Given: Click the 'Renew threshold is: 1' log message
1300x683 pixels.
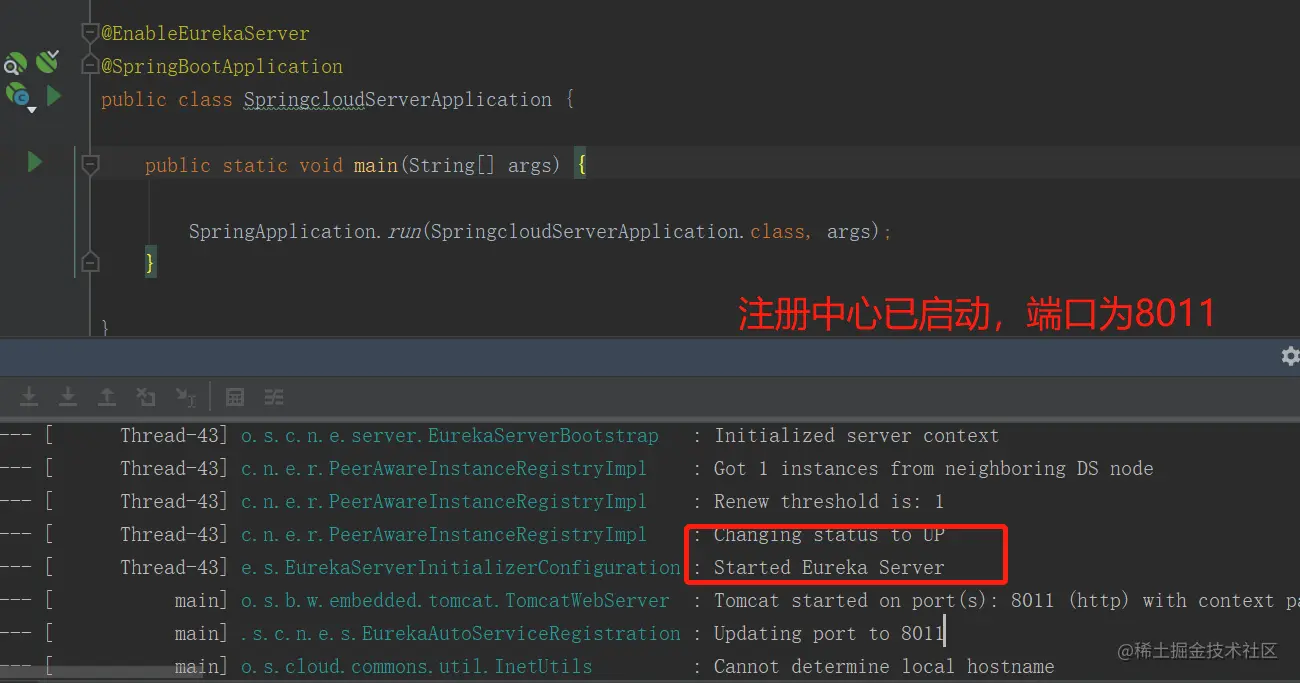Looking at the screenshot, I should 828,502.
